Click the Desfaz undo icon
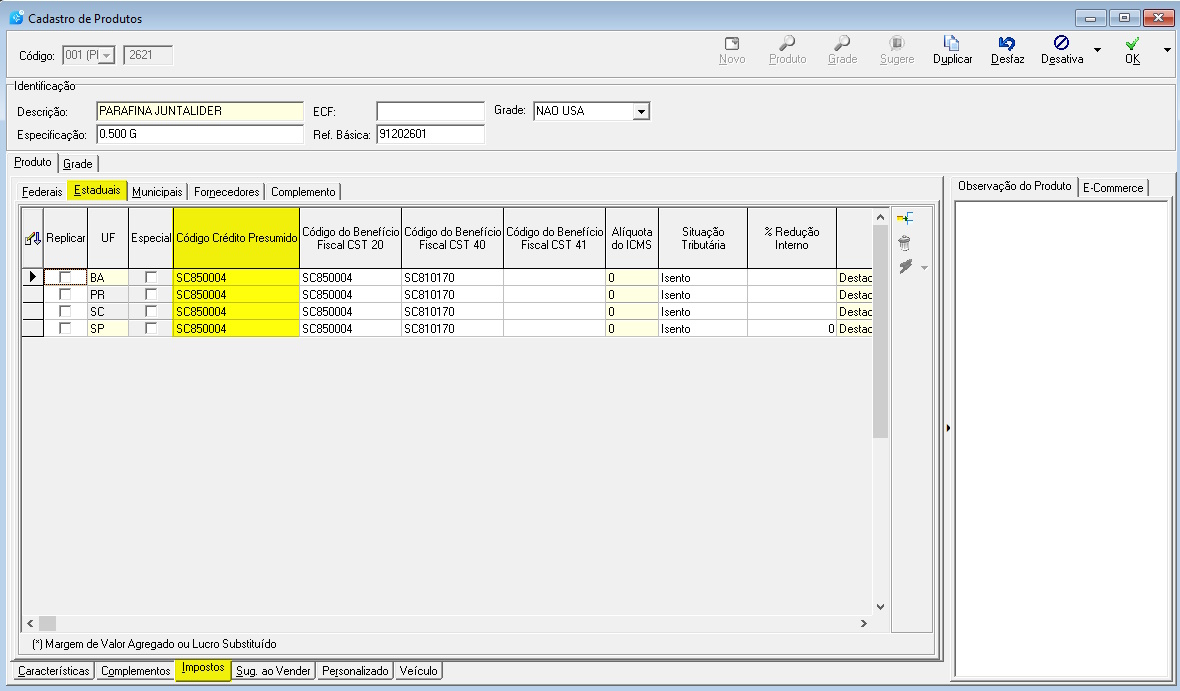 1007,44
